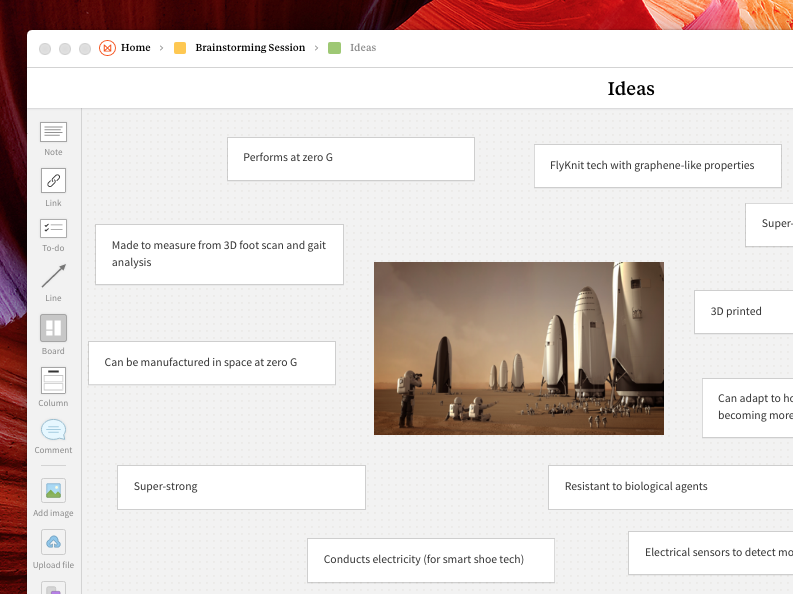The width and height of the screenshot is (793, 594).
Task: Click the first window control button
Action: 45,49
